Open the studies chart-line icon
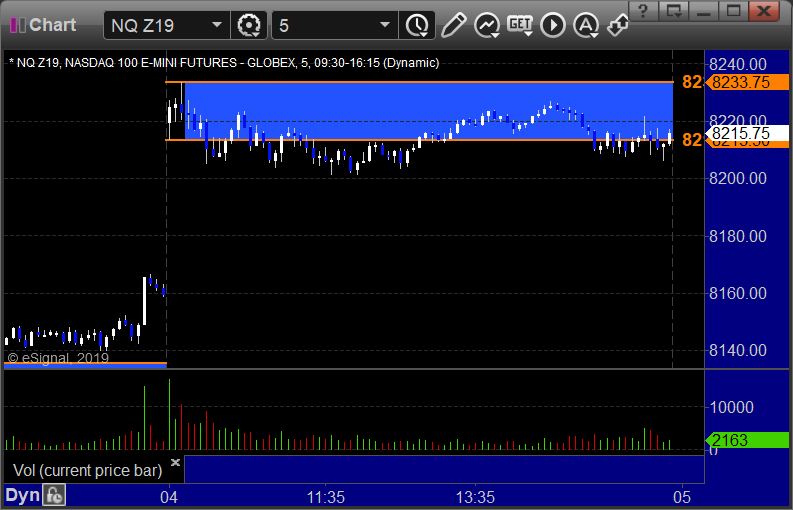 (x=487, y=25)
